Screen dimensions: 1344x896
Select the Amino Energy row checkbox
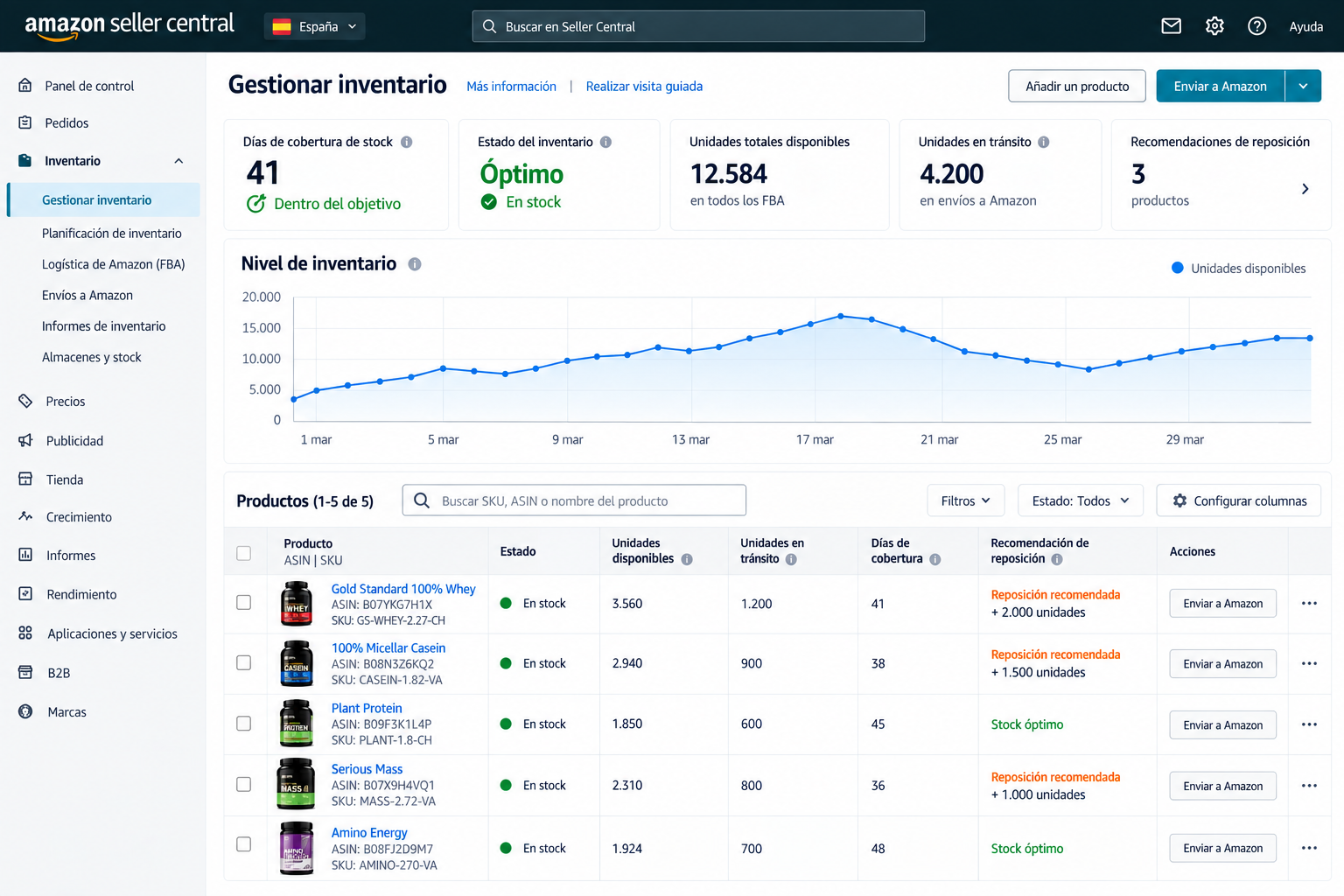point(244,844)
